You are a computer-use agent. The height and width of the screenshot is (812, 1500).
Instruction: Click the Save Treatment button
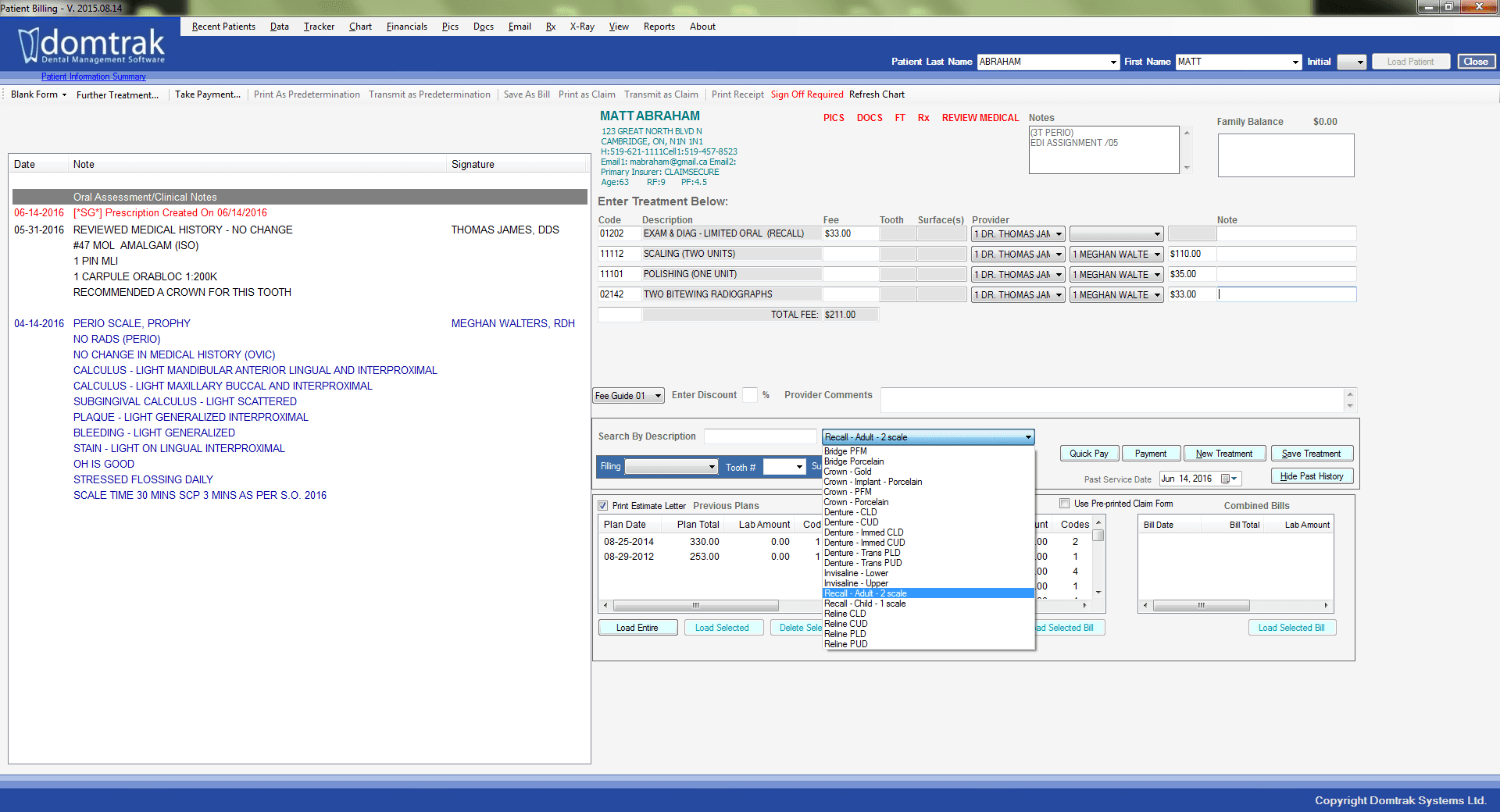[x=1311, y=454]
